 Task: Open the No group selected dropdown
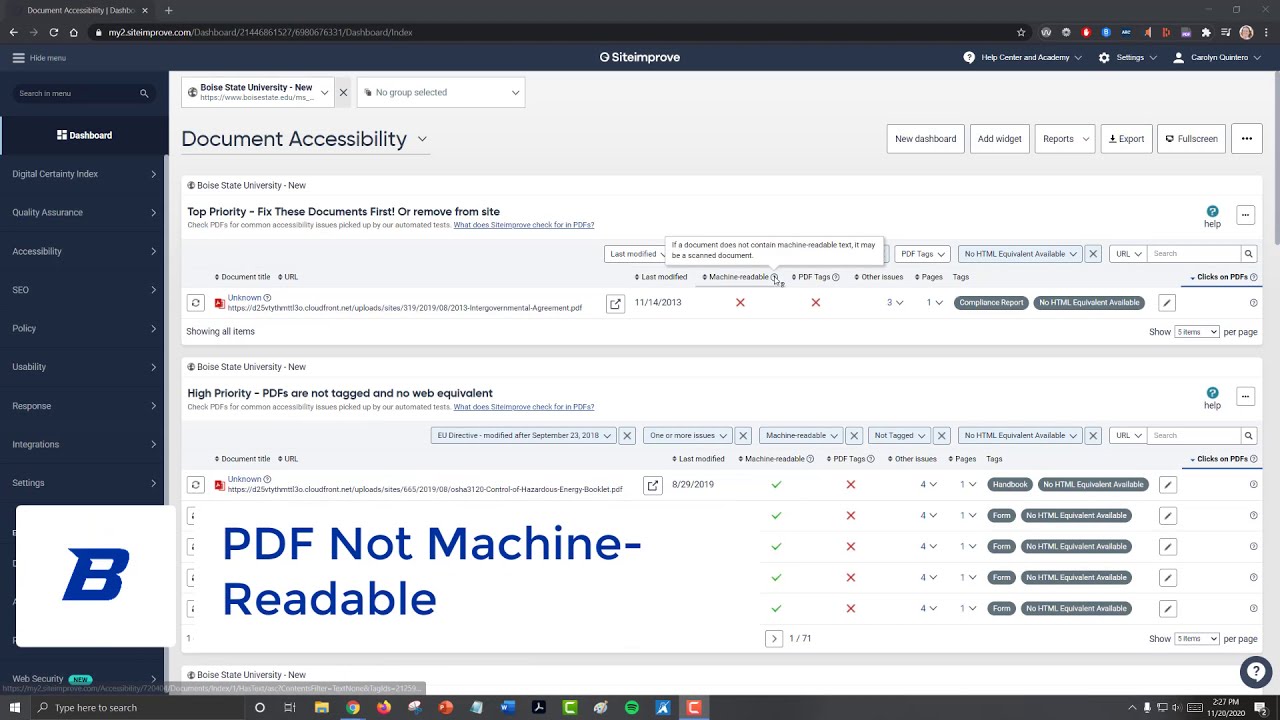coord(441,92)
